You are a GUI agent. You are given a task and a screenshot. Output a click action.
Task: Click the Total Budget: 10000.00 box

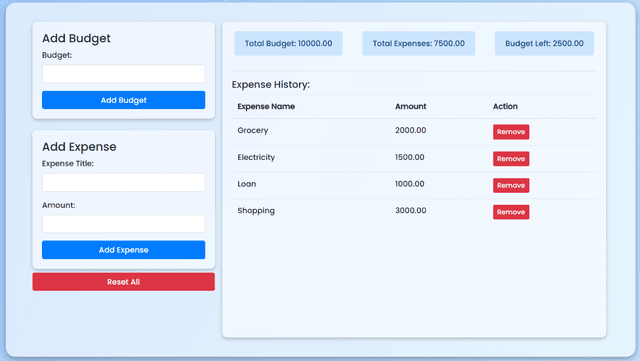[x=288, y=43]
